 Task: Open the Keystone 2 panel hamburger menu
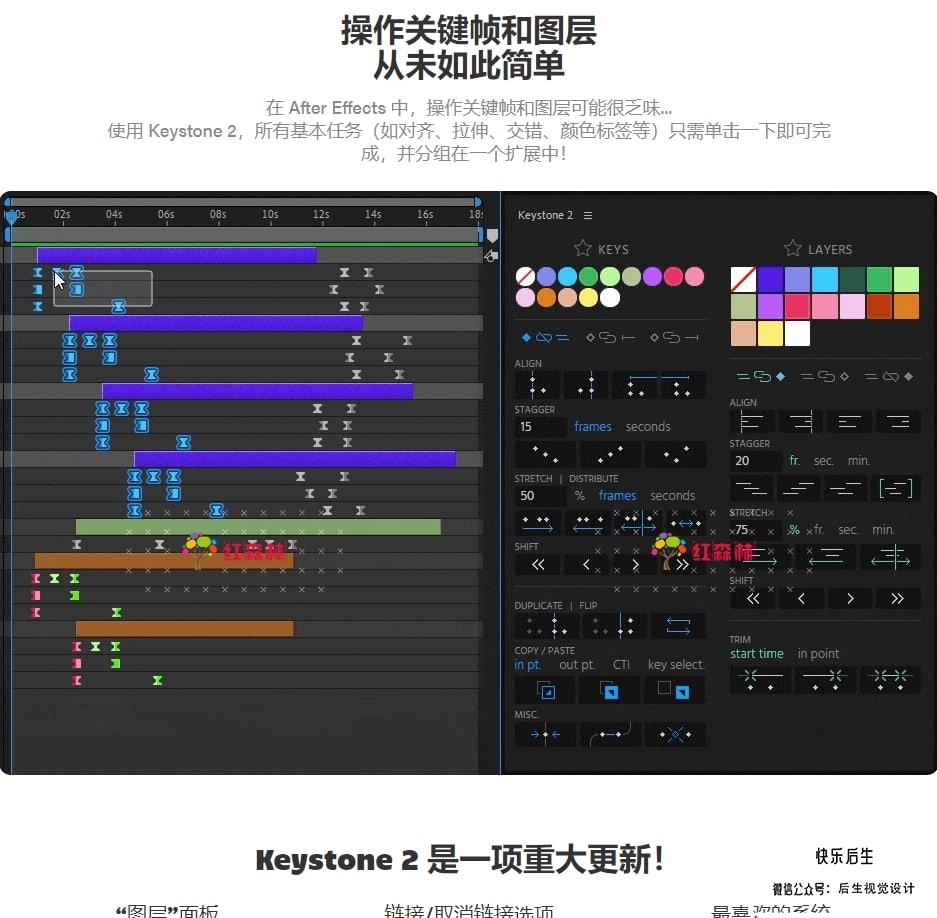[x=588, y=215]
